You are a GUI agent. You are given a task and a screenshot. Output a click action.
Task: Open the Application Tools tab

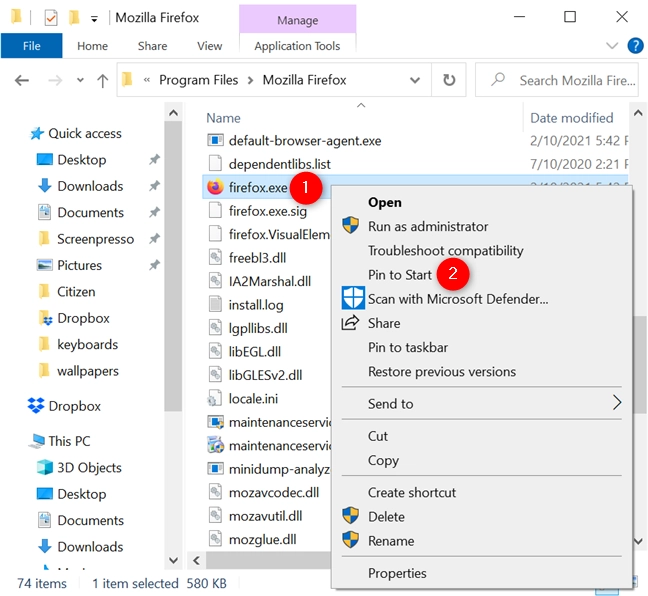297,46
